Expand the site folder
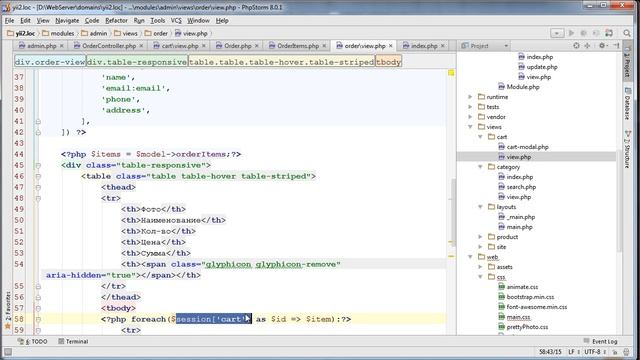Viewport: 640px width, 360px height. [480, 247]
